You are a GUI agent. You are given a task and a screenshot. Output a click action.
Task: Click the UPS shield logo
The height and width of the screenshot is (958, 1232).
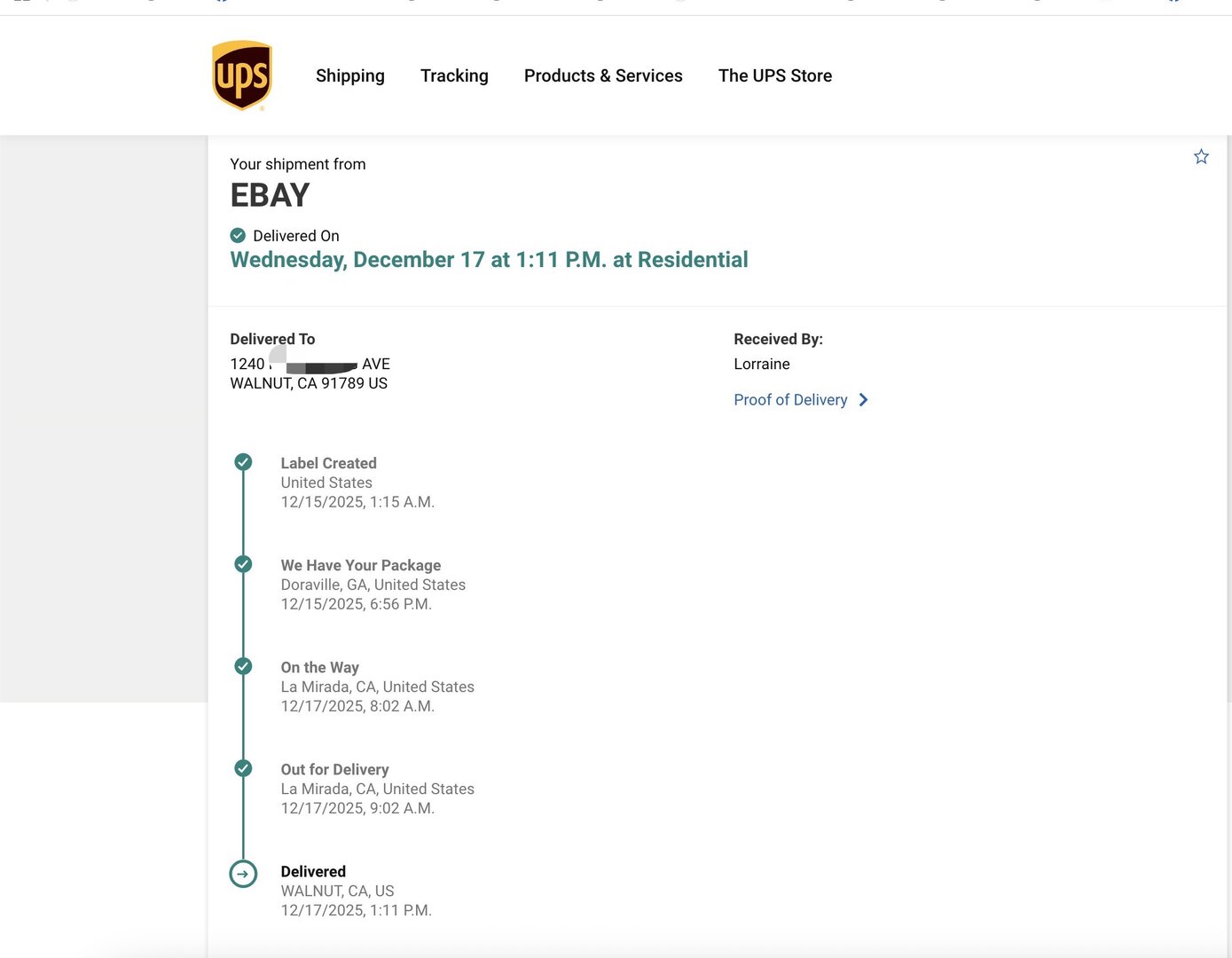tap(242, 75)
